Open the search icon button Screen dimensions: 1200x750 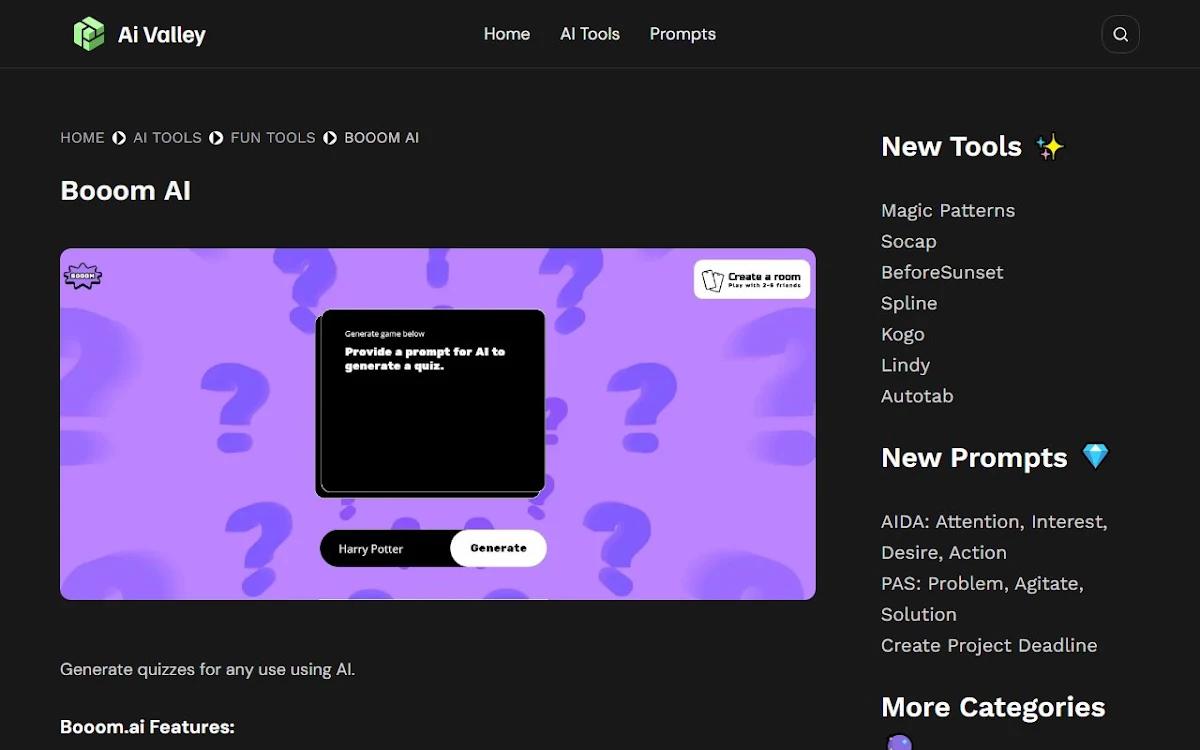(1120, 34)
